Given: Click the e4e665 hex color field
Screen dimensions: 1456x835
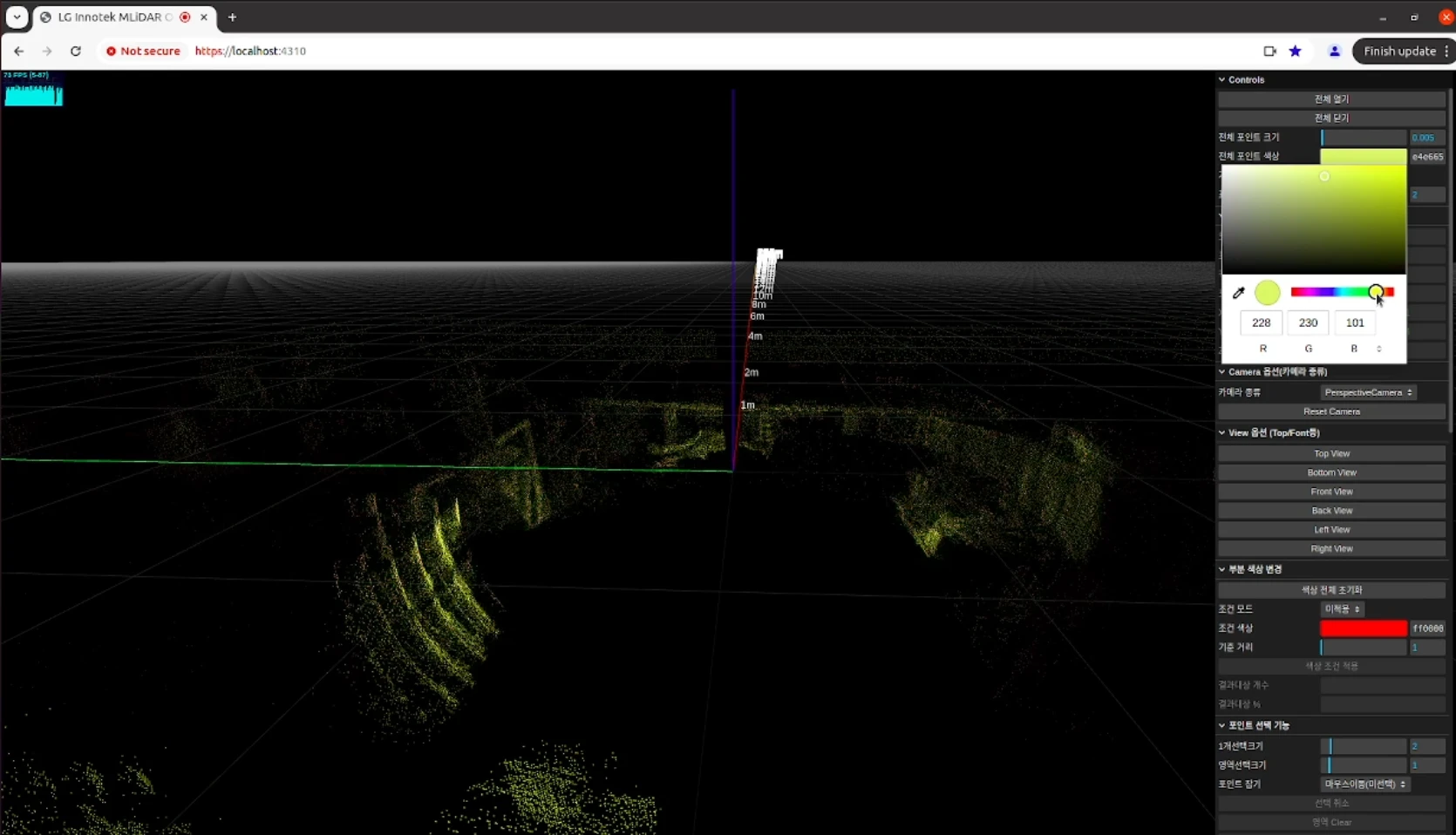Looking at the screenshot, I should click(1427, 157).
